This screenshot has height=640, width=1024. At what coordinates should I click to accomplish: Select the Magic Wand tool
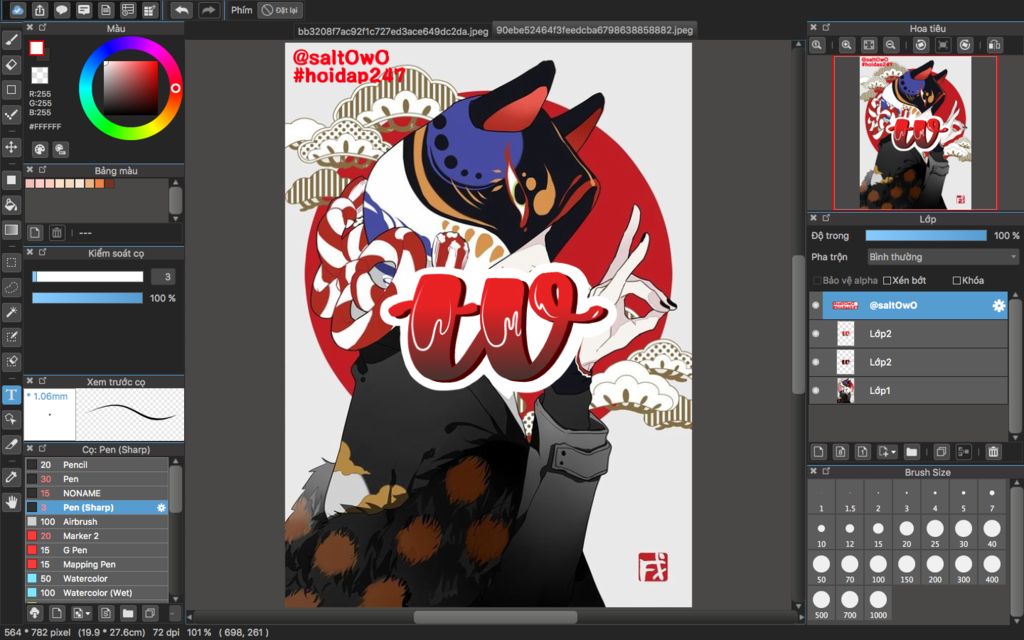(12, 312)
